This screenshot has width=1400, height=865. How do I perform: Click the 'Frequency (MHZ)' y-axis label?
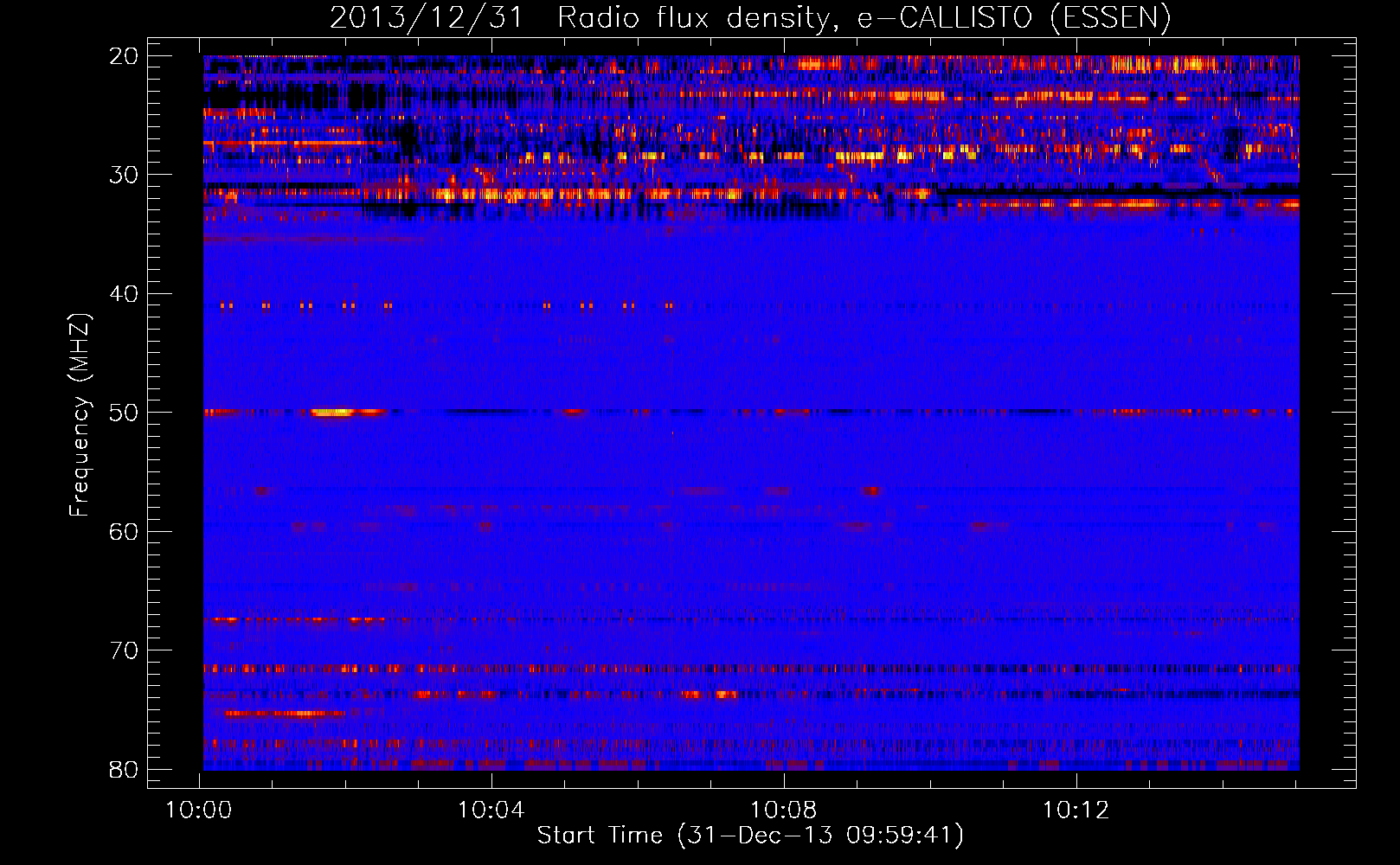80,415
